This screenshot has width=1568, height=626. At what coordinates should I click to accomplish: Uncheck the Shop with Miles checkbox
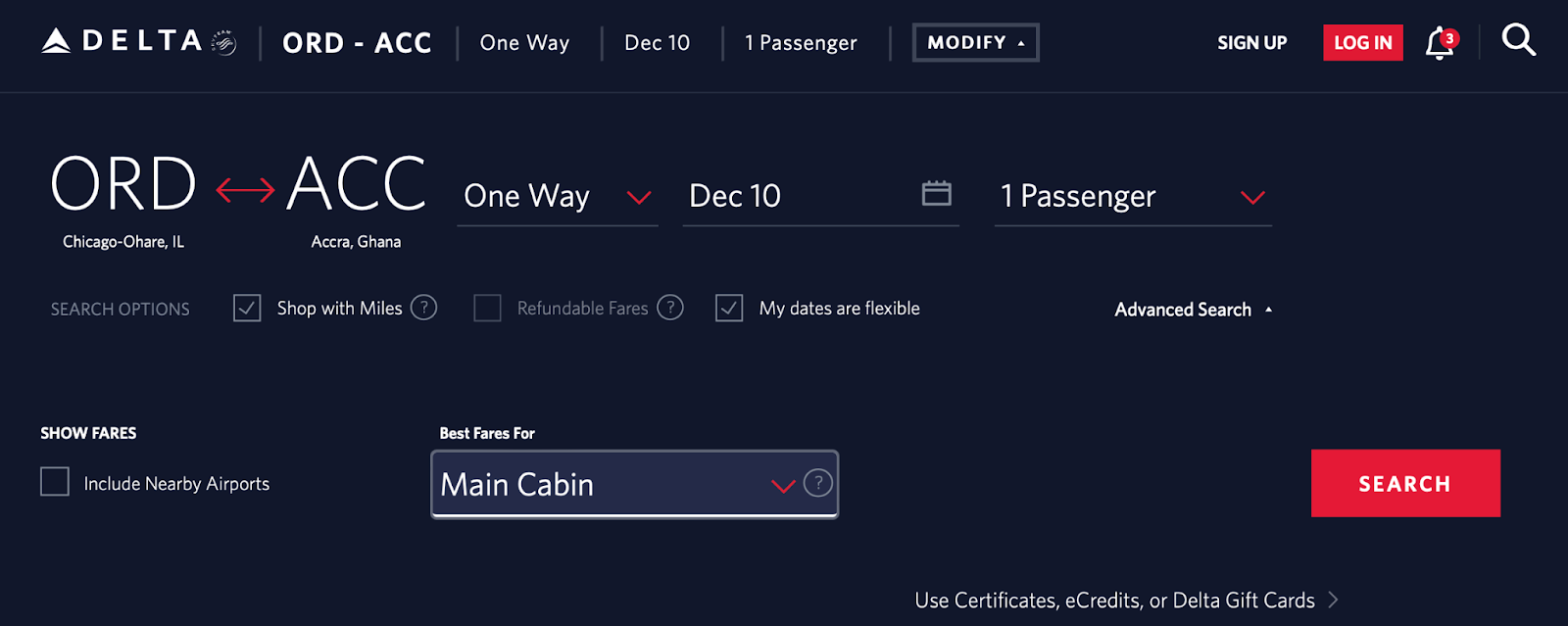(247, 309)
